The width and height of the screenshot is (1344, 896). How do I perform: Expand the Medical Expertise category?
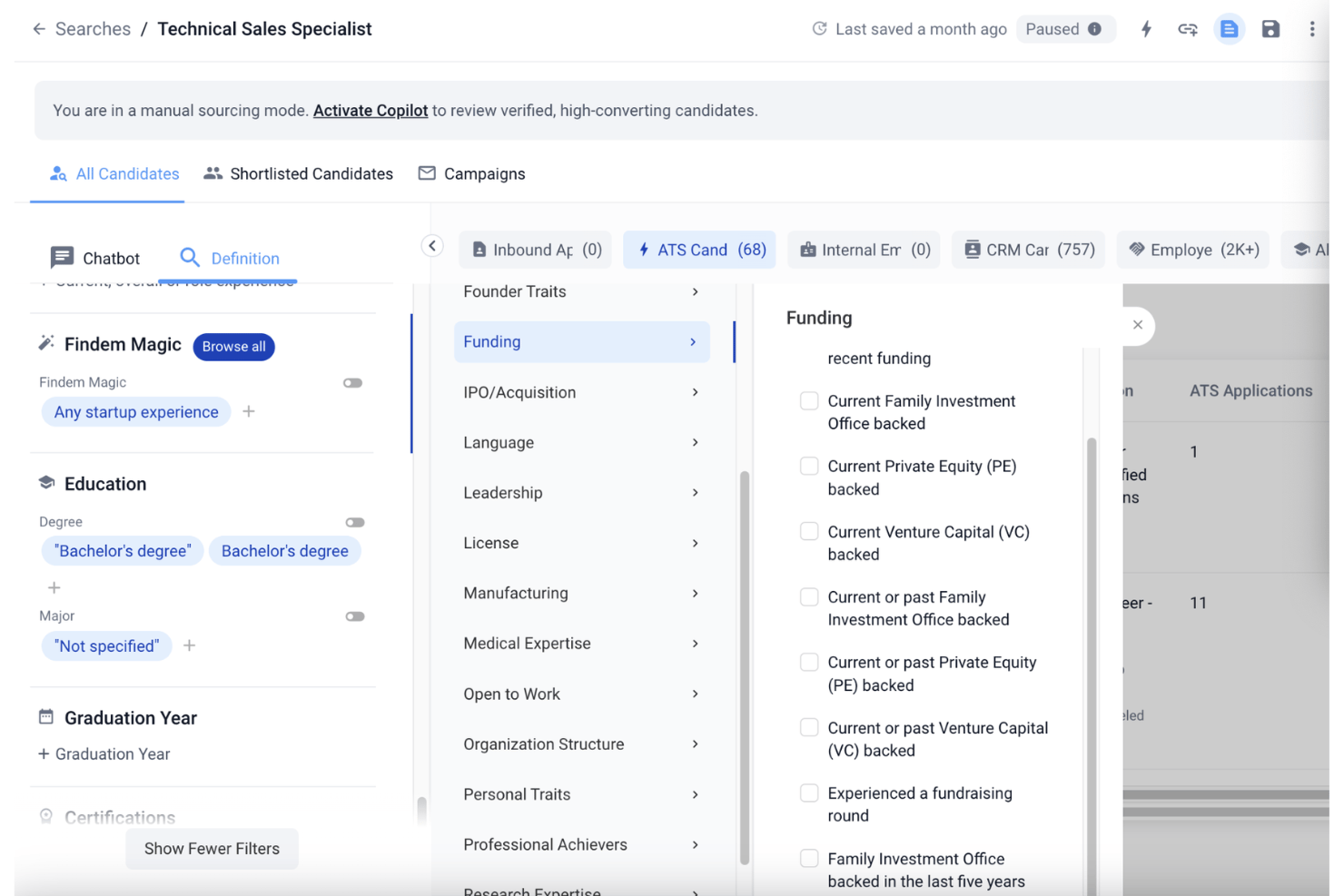(x=581, y=644)
